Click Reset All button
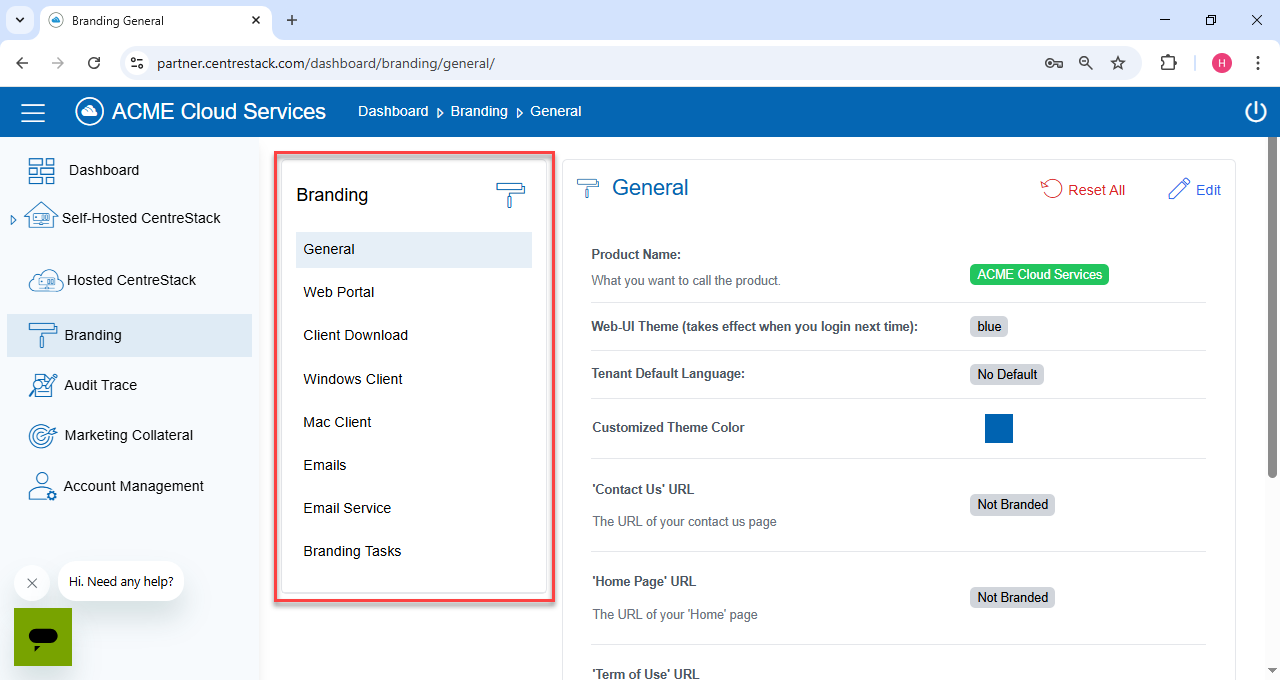Image resolution: width=1280 pixels, height=680 pixels. 1083,190
